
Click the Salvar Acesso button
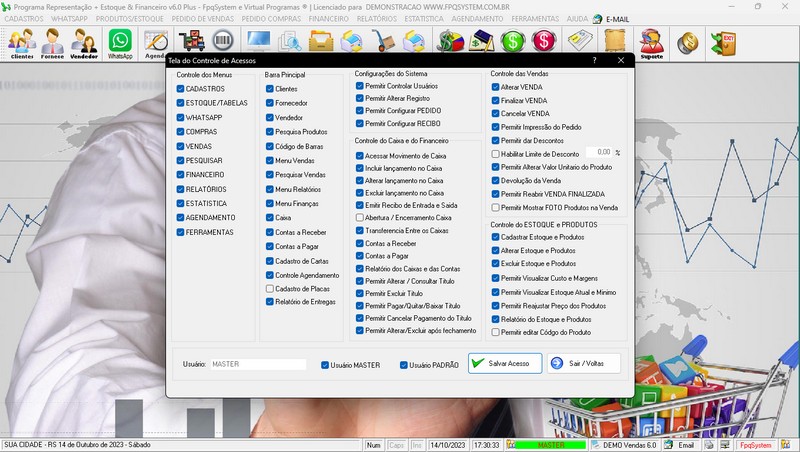pyautogui.click(x=505, y=363)
